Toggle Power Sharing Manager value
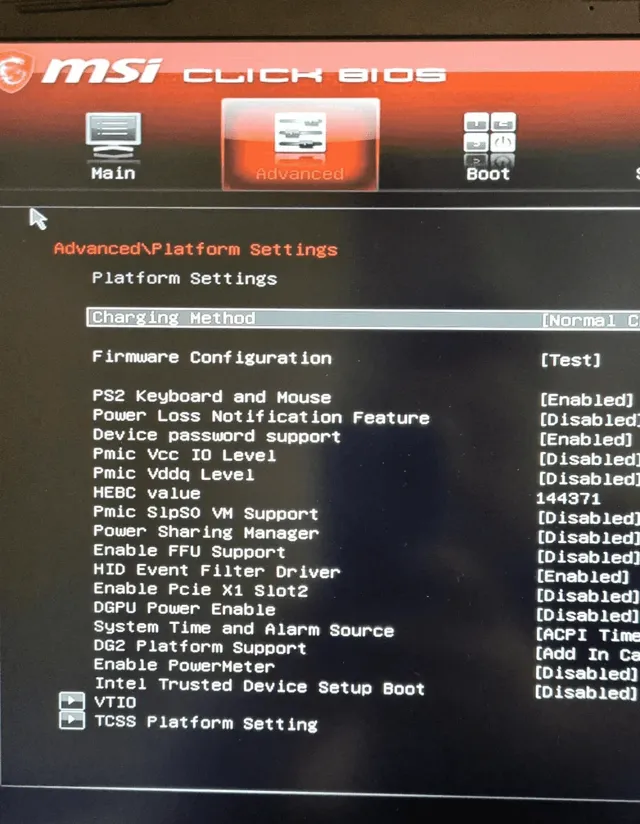The image size is (640, 824). [x=588, y=538]
